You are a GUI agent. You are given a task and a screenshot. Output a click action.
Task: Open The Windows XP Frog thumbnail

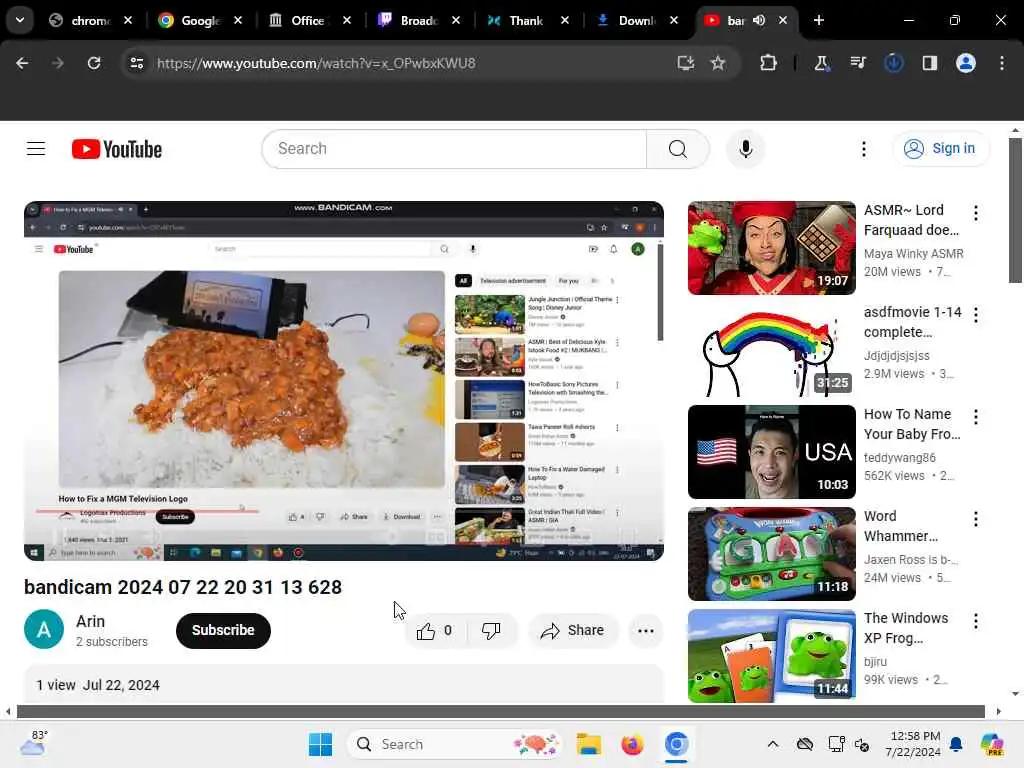coord(771,655)
